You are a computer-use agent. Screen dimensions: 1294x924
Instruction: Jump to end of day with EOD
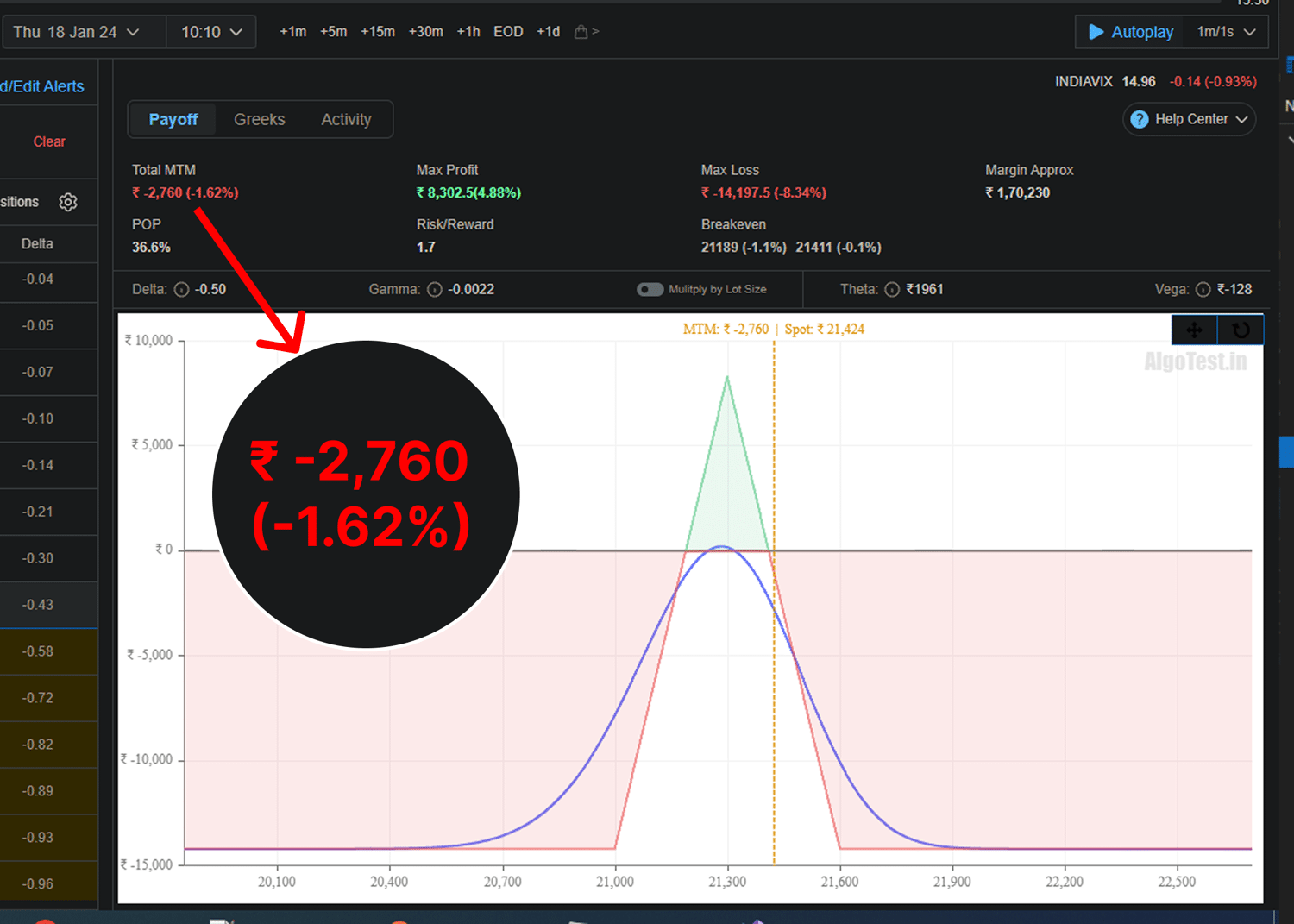[x=508, y=32]
